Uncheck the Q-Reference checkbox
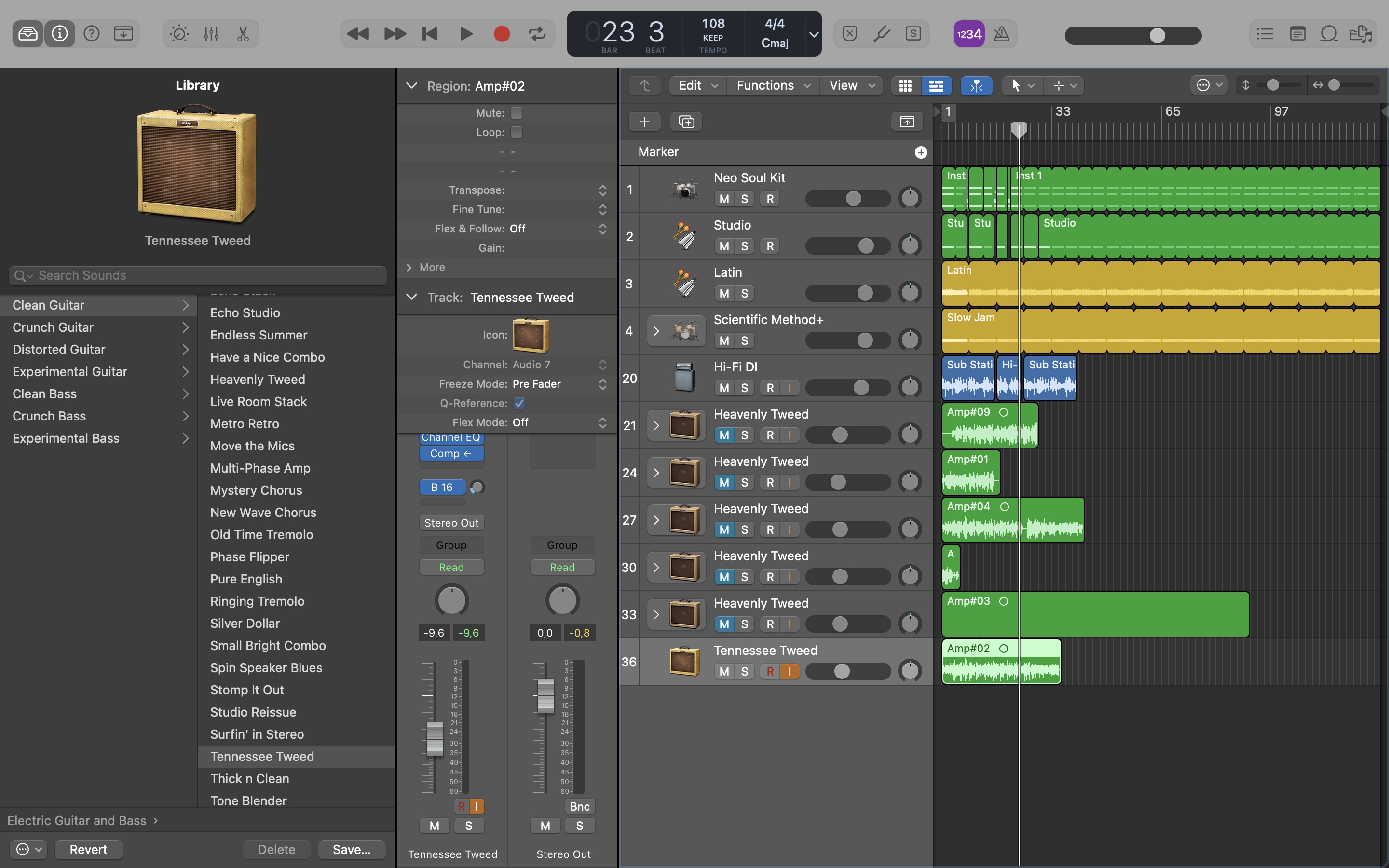Image resolution: width=1389 pixels, height=868 pixels. click(519, 403)
